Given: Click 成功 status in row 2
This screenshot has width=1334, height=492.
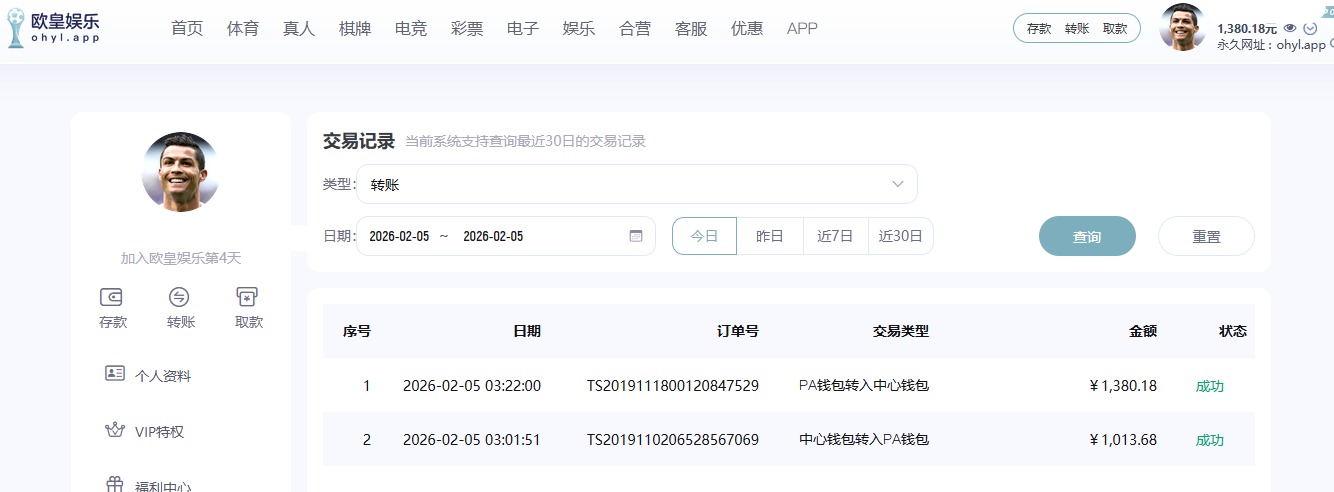Looking at the screenshot, I should point(1210,440).
